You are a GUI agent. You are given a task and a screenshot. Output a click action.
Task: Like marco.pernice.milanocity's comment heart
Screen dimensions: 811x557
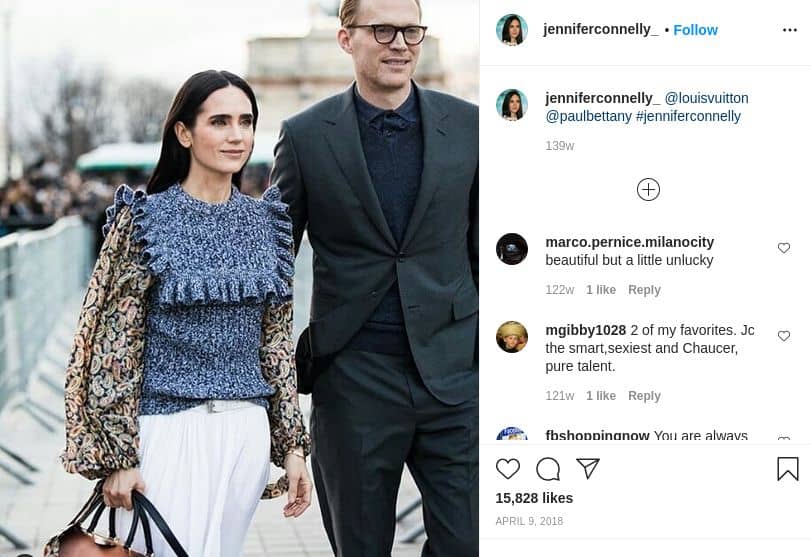(784, 248)
